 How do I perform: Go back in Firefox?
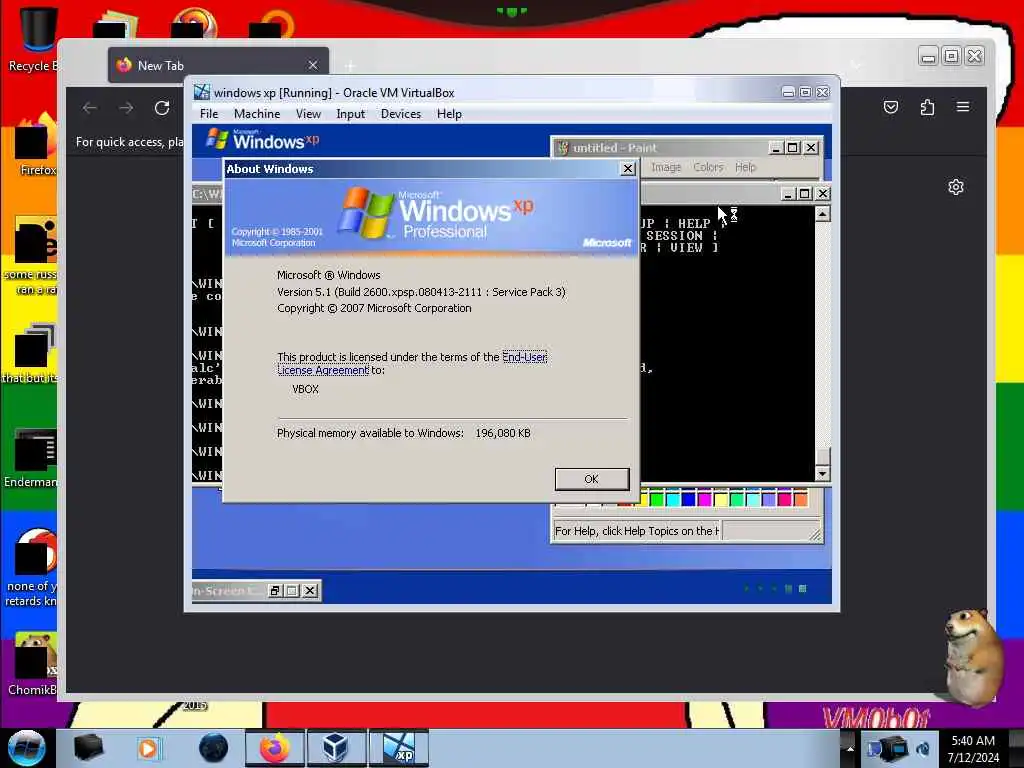pyautogui.click(x=89, y=108)
